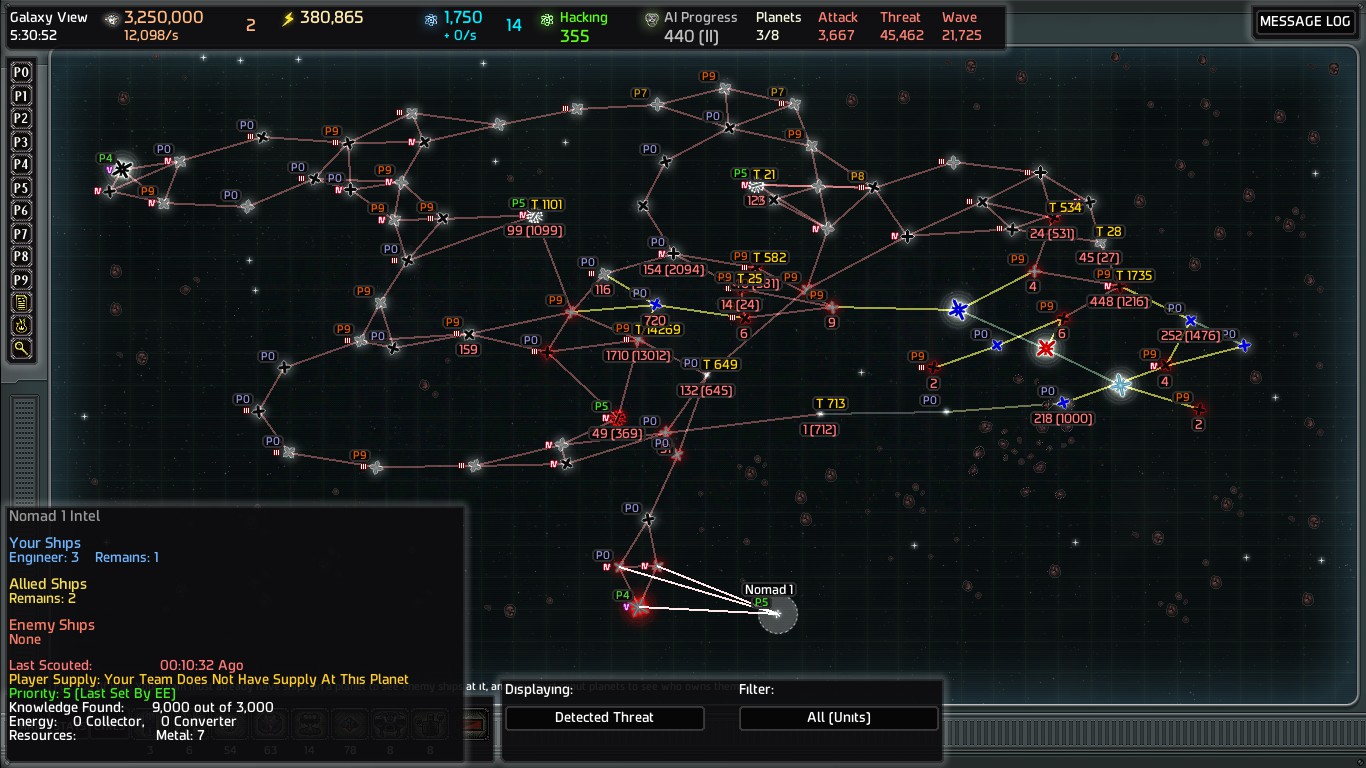Click the Wave counter in the top bar

[960, 27]
